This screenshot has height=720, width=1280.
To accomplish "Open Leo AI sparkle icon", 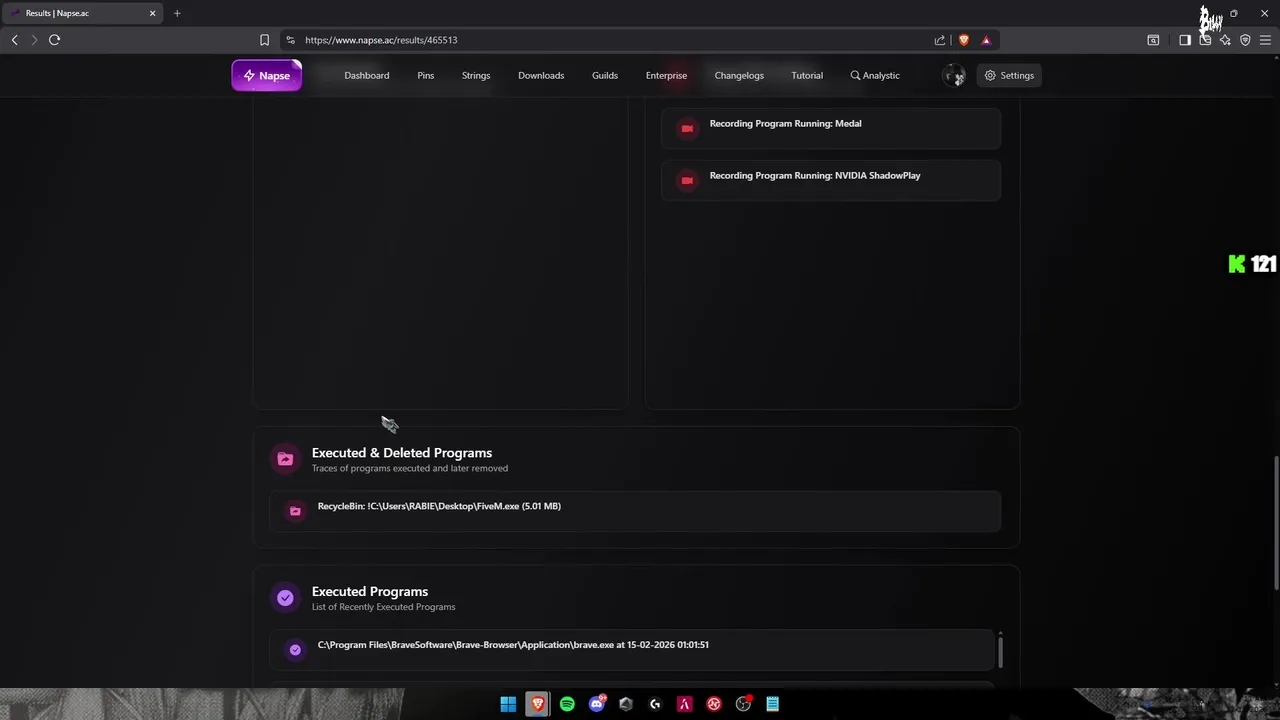I will 1225,40.
